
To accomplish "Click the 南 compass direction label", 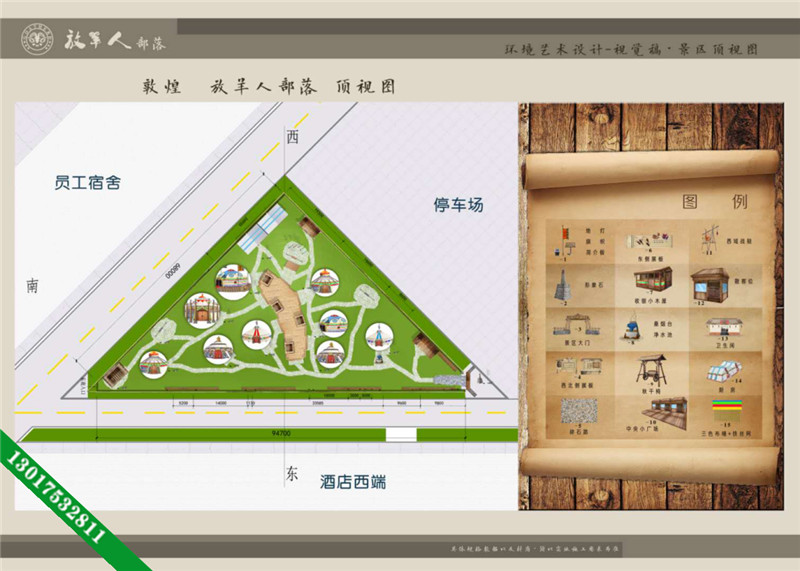I will pyautogui.click(x=32, y=286).
